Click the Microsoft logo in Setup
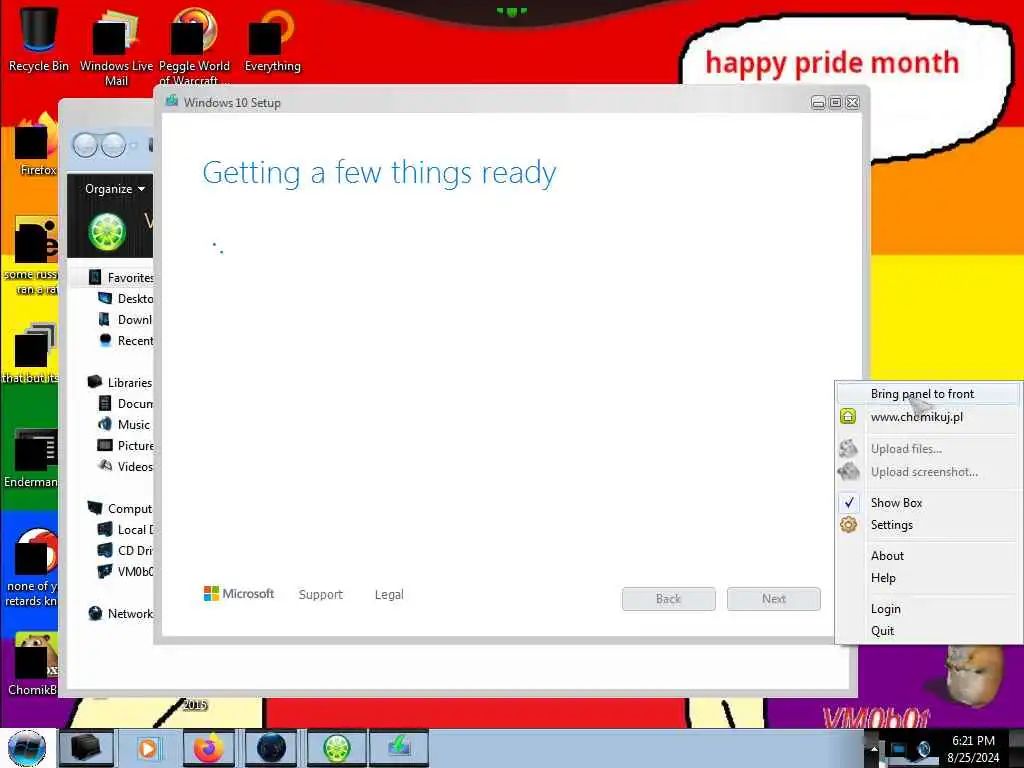This screenshot has width=1024, height=768. pos(239,594)
